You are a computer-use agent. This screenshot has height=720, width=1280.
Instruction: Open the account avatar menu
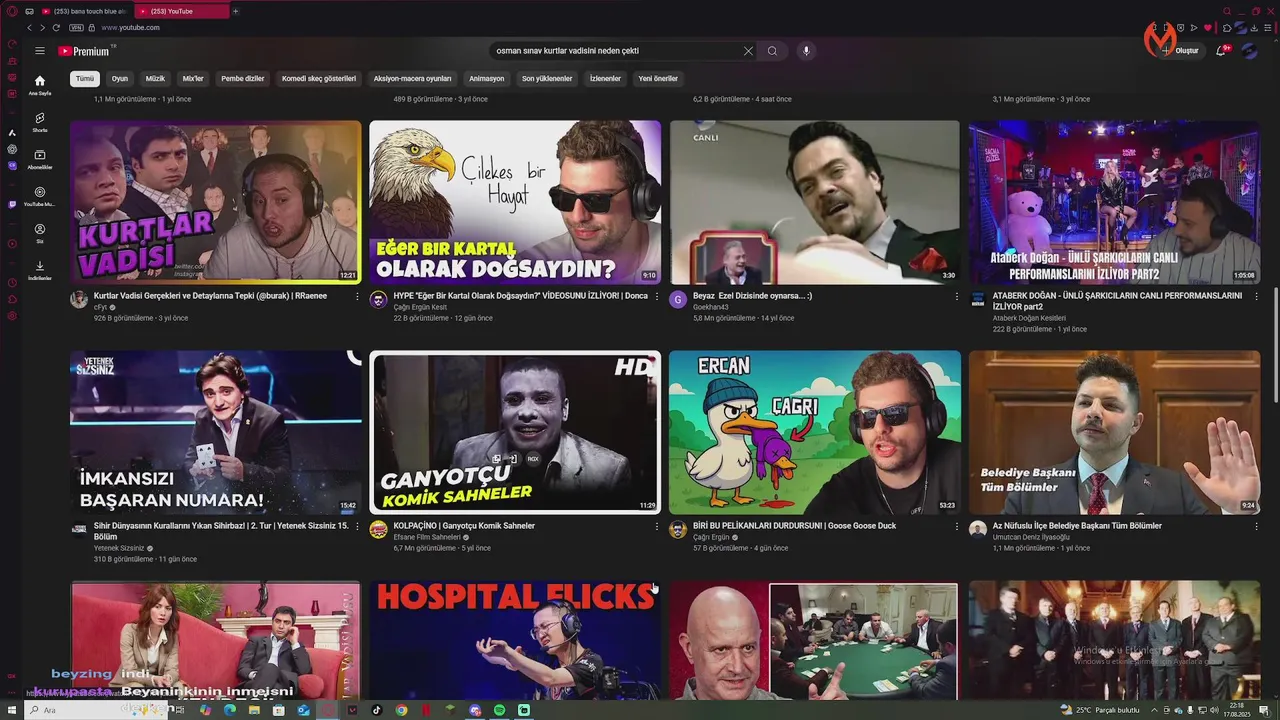coord(1249,51)
